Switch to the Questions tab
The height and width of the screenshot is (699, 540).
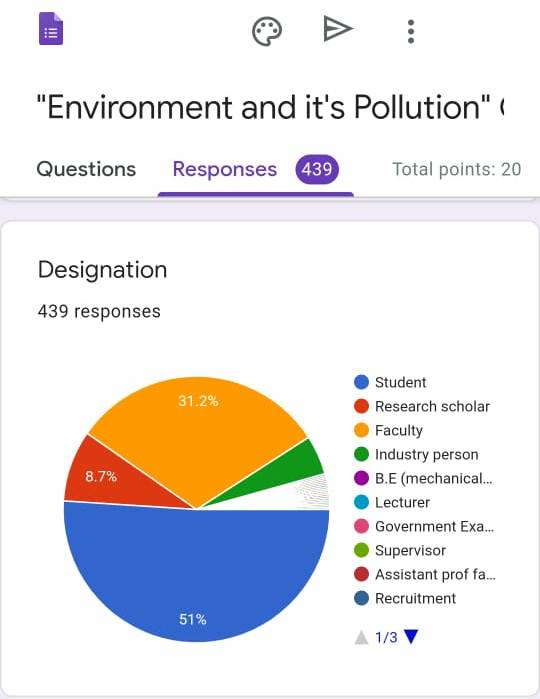pyautogui.click(x=86, y=169)
